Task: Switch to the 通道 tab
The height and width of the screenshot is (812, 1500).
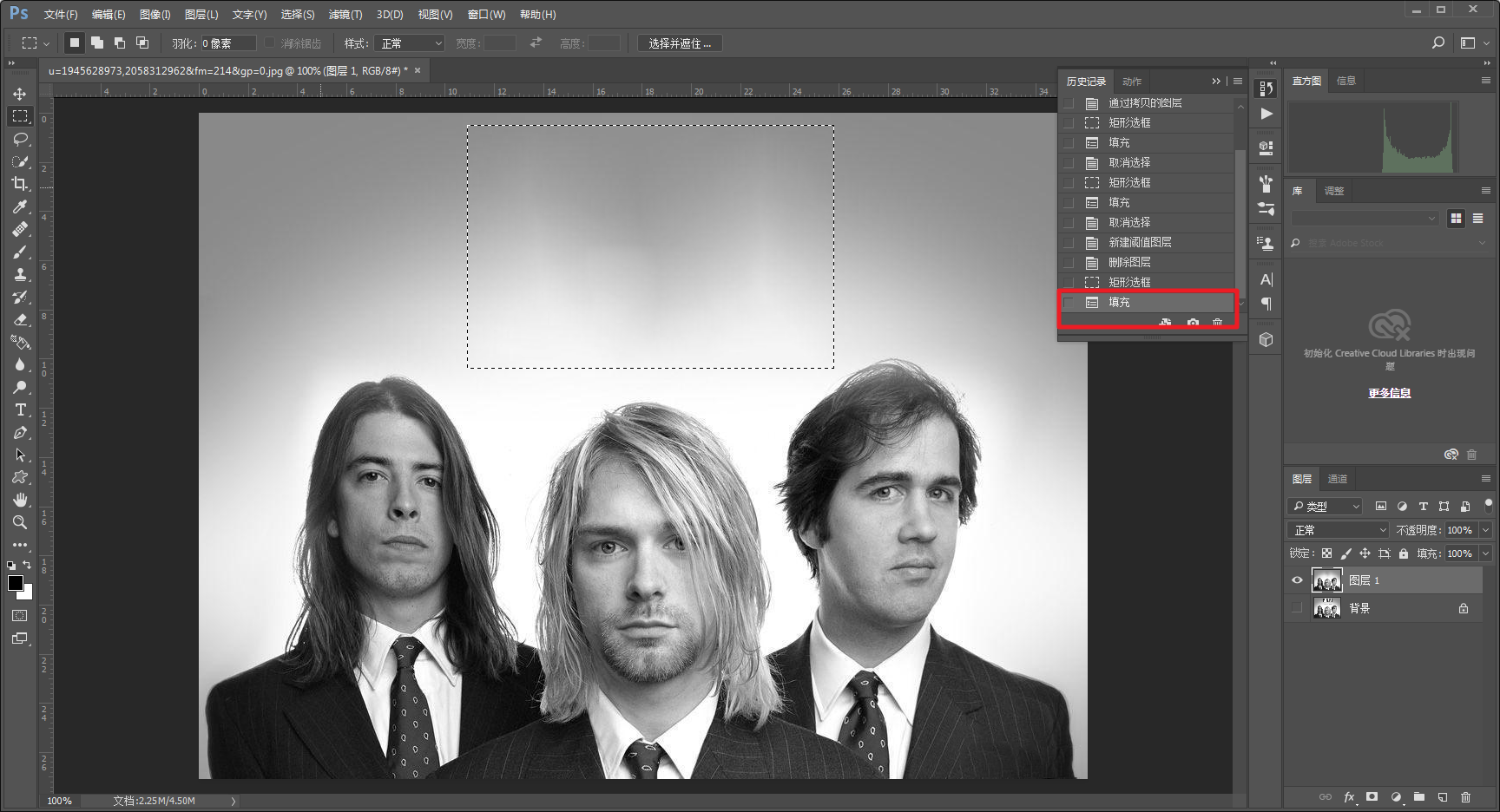Action: 1338,479
